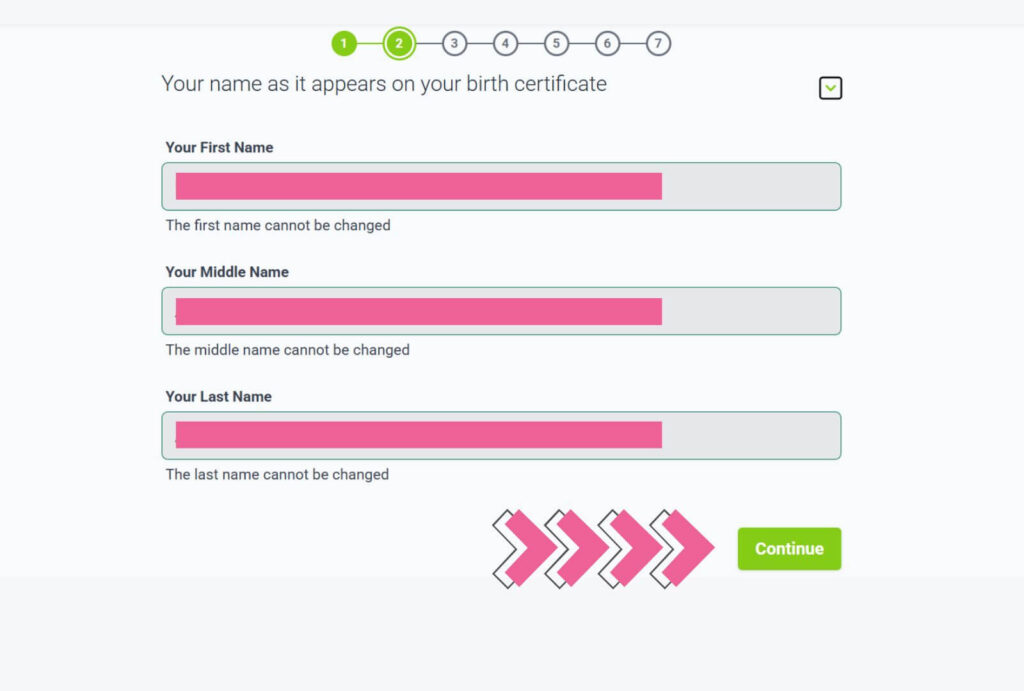Select step 5 in the progress tracker
Viewport: 1024px width, 691px height.
click(x=556, y=43)
